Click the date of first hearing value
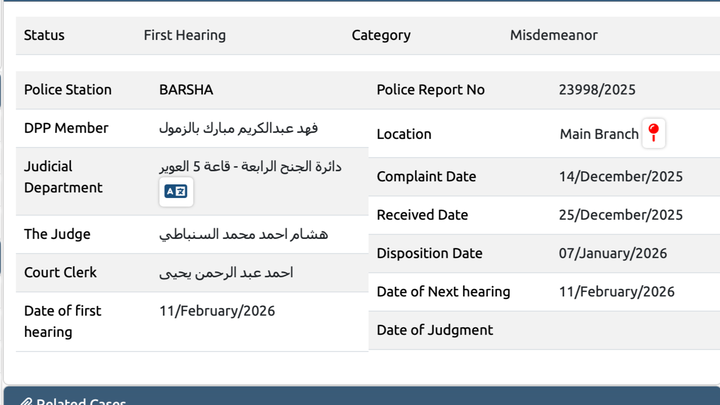The height and width of the screenshot is (405, 720). pos(217,311)
